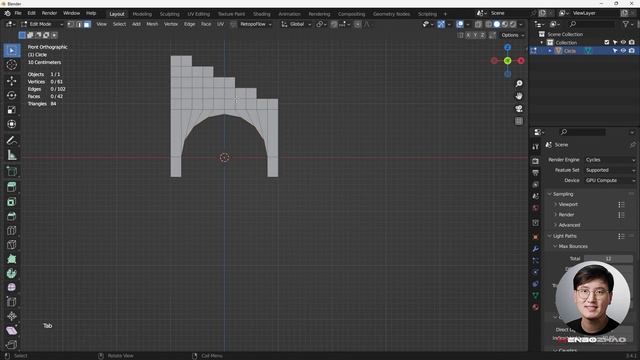Choose the Move tool
640x360 pixels.
click(x=11, y=80)
